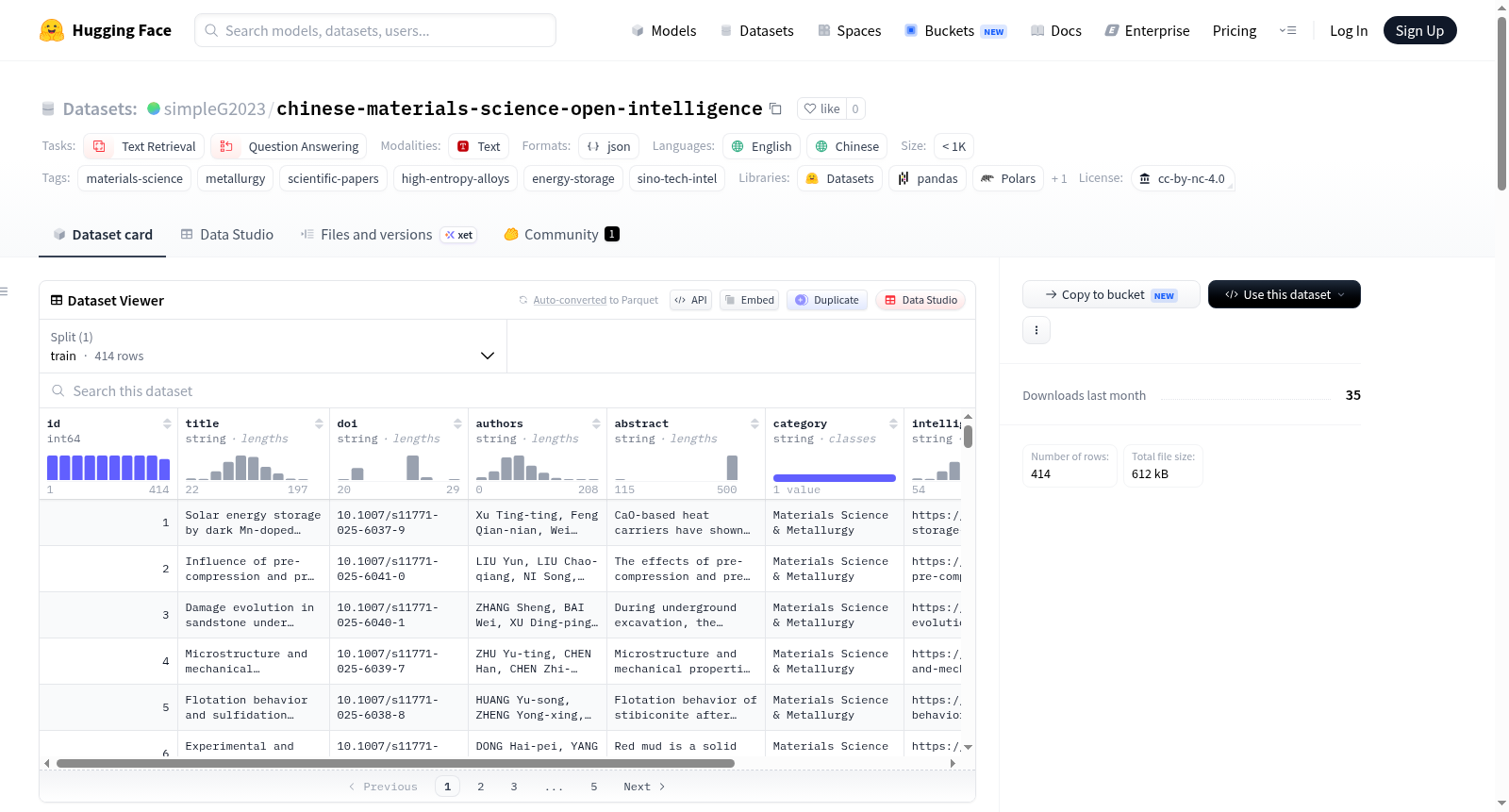Sort the title column
1509x812 pixels.
pos(319,423)
